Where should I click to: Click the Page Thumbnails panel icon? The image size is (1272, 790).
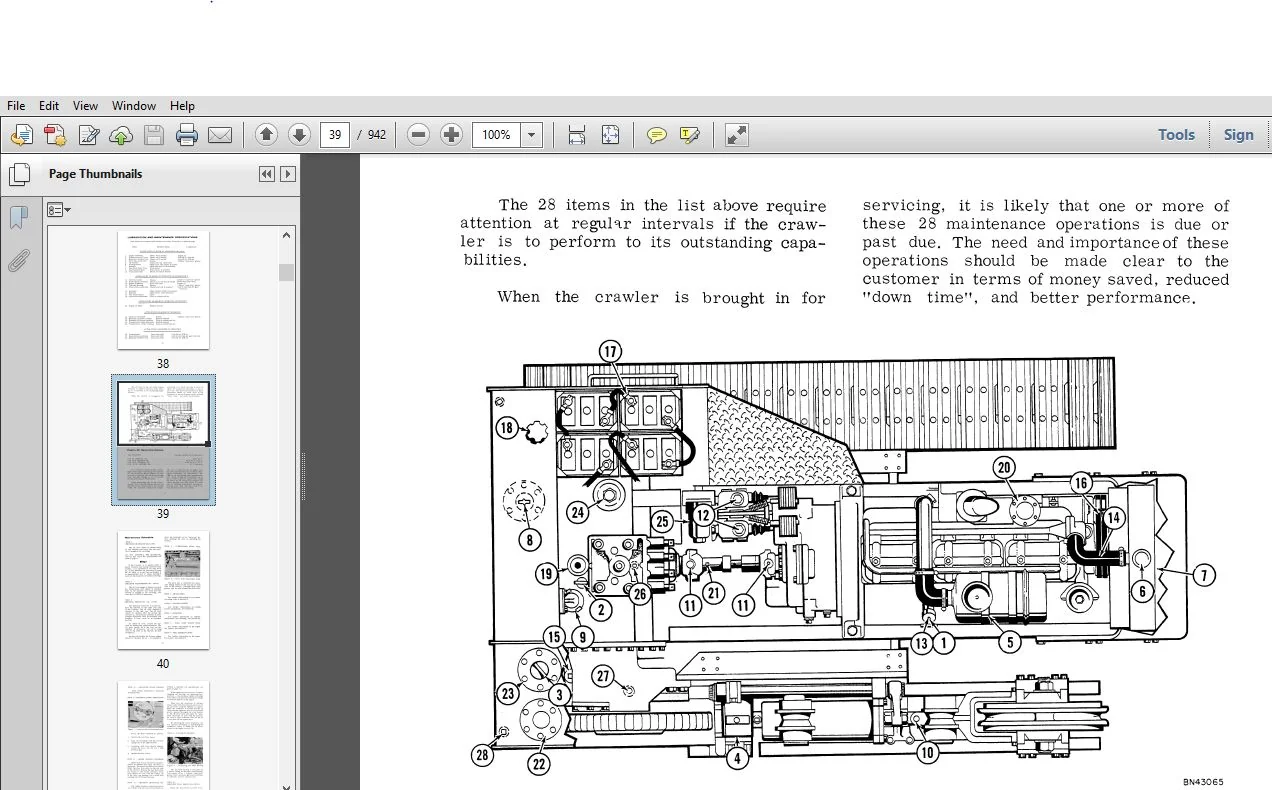tap(19, 175)
